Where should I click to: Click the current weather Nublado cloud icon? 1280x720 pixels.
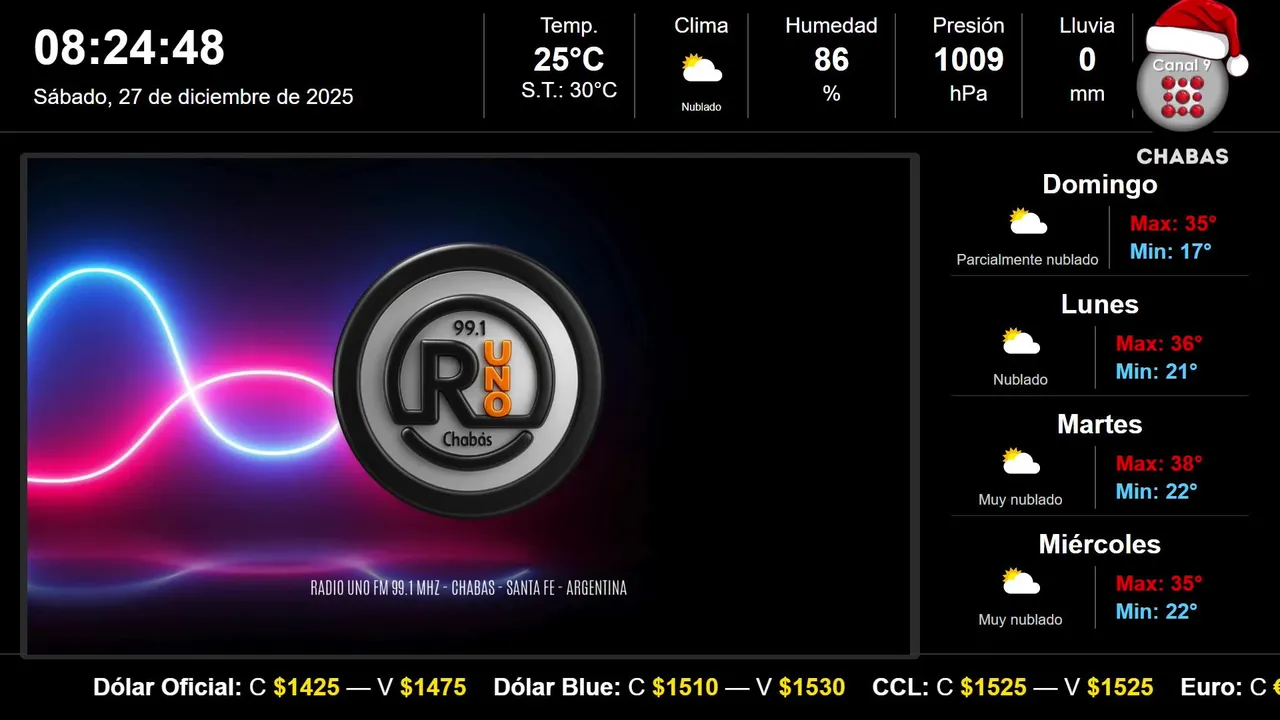701,69
